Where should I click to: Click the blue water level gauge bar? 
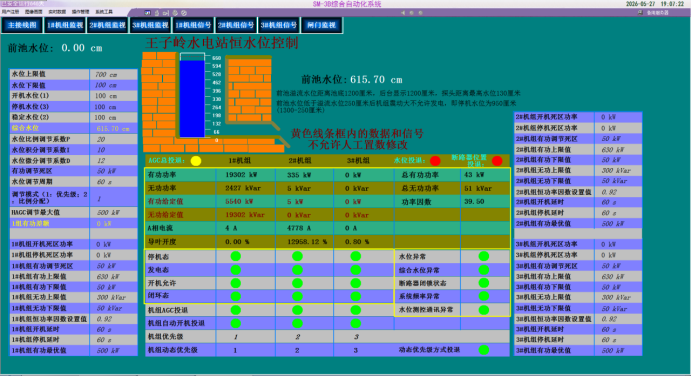[x=192, y=99]
